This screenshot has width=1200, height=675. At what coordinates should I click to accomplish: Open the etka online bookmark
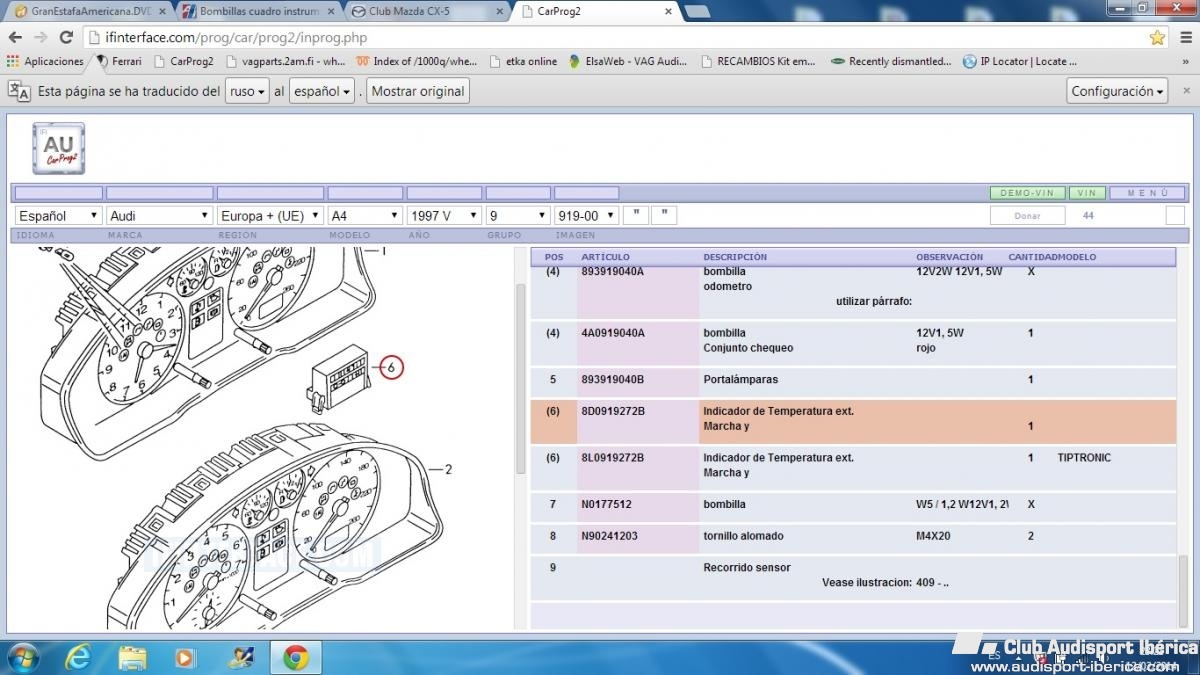[x=523, y=61]
